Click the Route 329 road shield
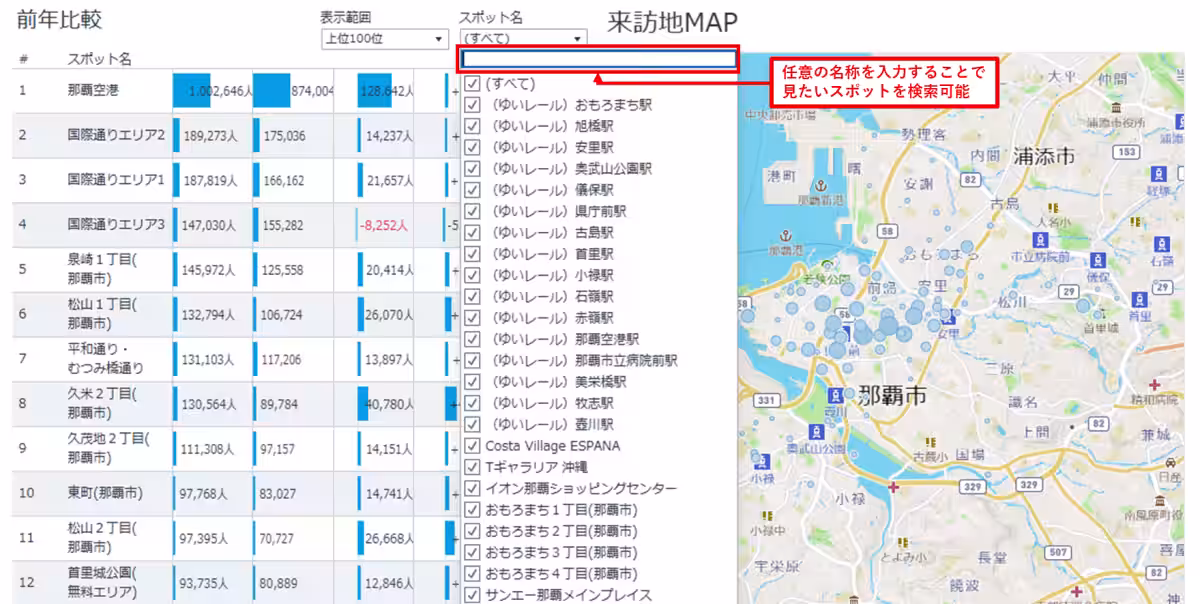The width and height of the screenshot is (1200, 604). (971, 486)
